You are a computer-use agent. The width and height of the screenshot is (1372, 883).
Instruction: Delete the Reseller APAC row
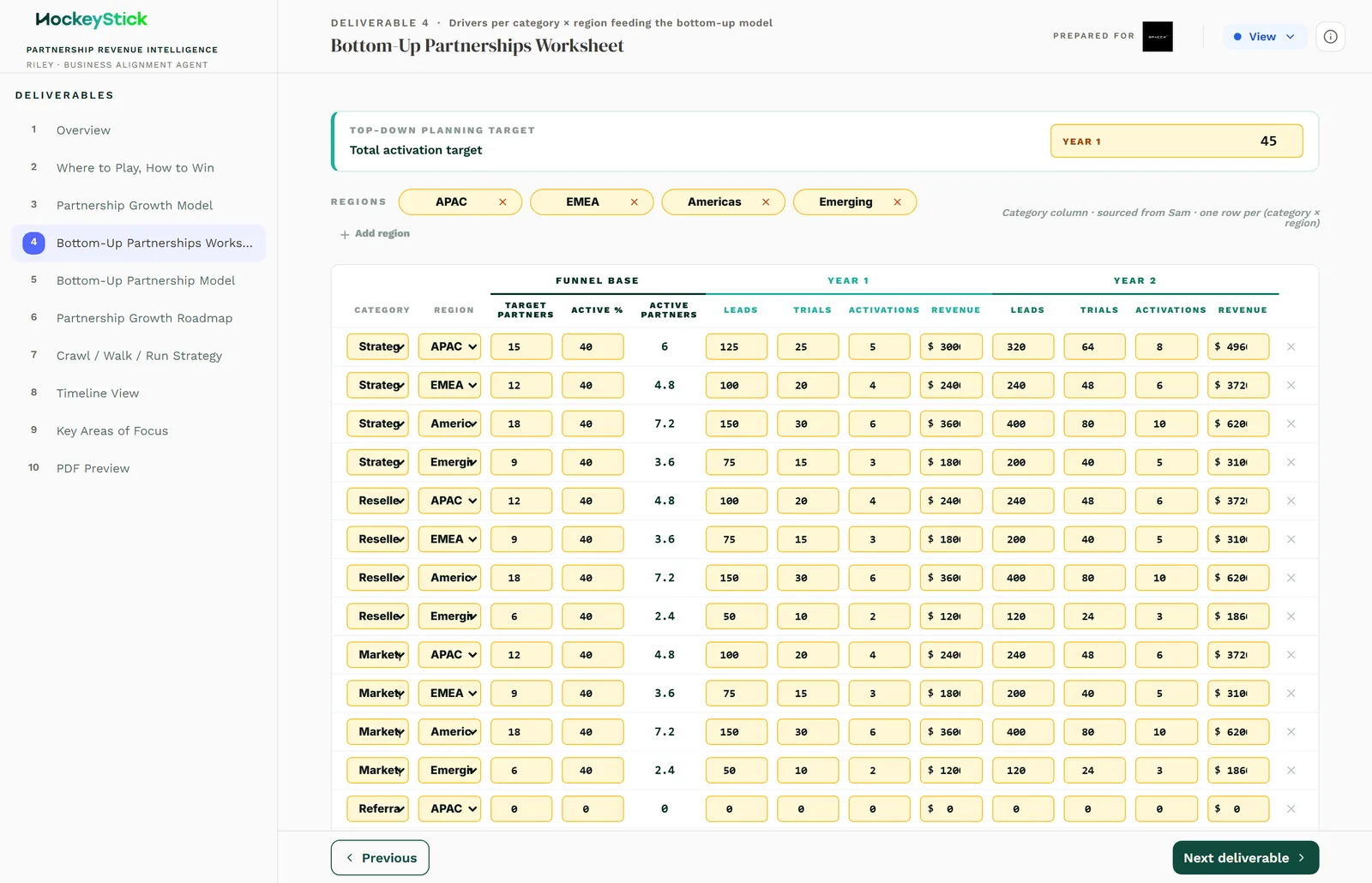point(1291,501)
